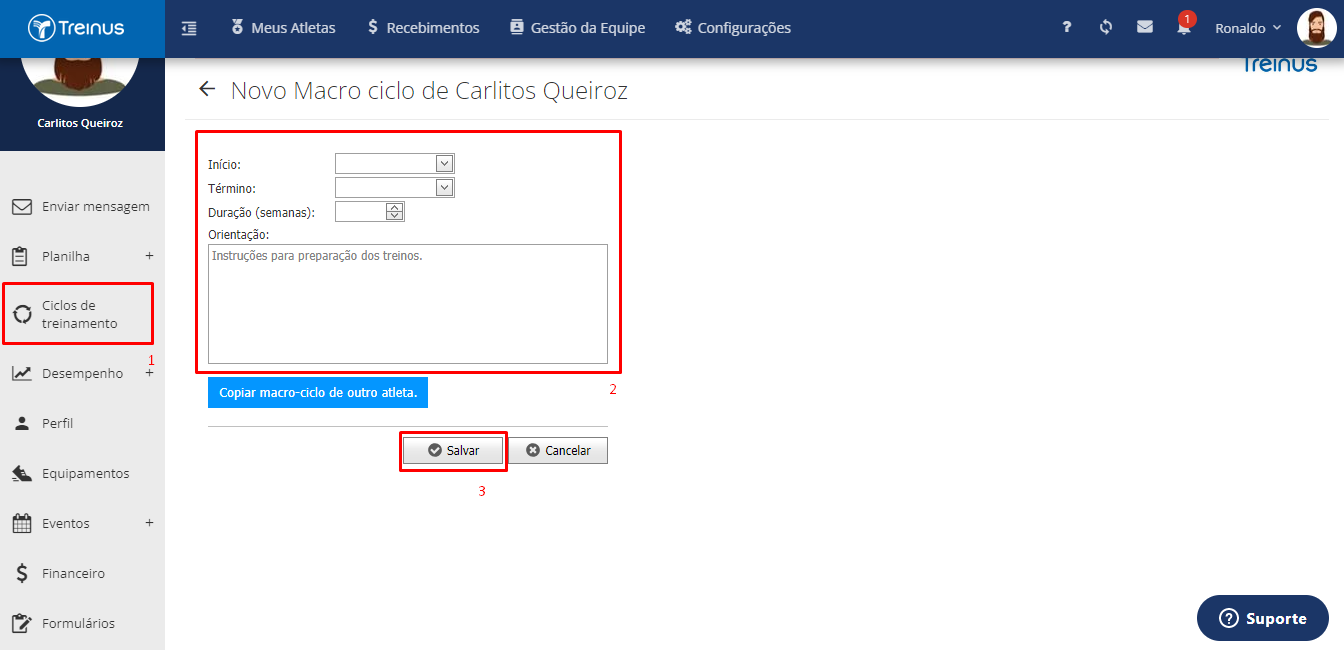The image size is (1344, 650).
Task: Open Planilha in sidebar
Action: [66, 257]
